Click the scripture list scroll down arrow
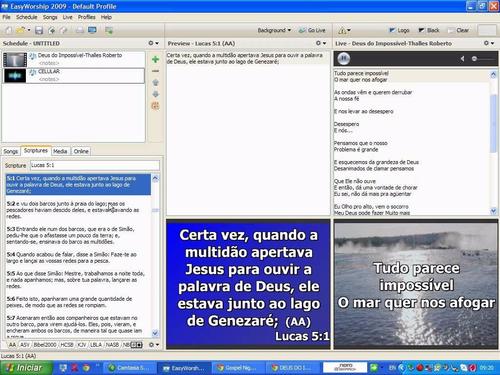 (155, 333)
